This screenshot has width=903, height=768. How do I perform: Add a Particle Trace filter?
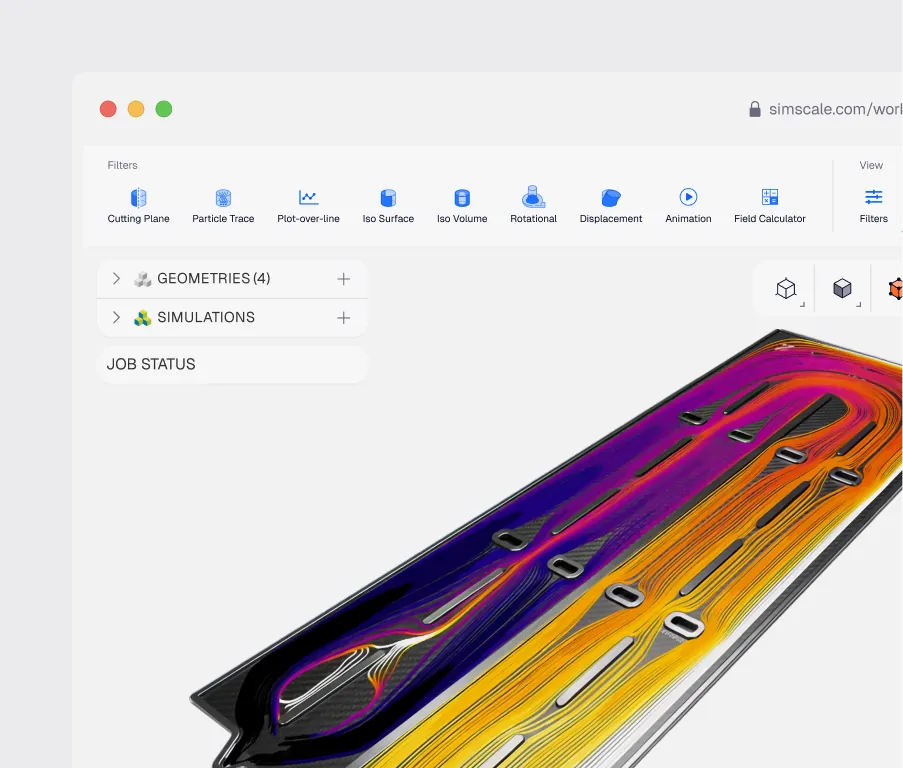[223, 197]
